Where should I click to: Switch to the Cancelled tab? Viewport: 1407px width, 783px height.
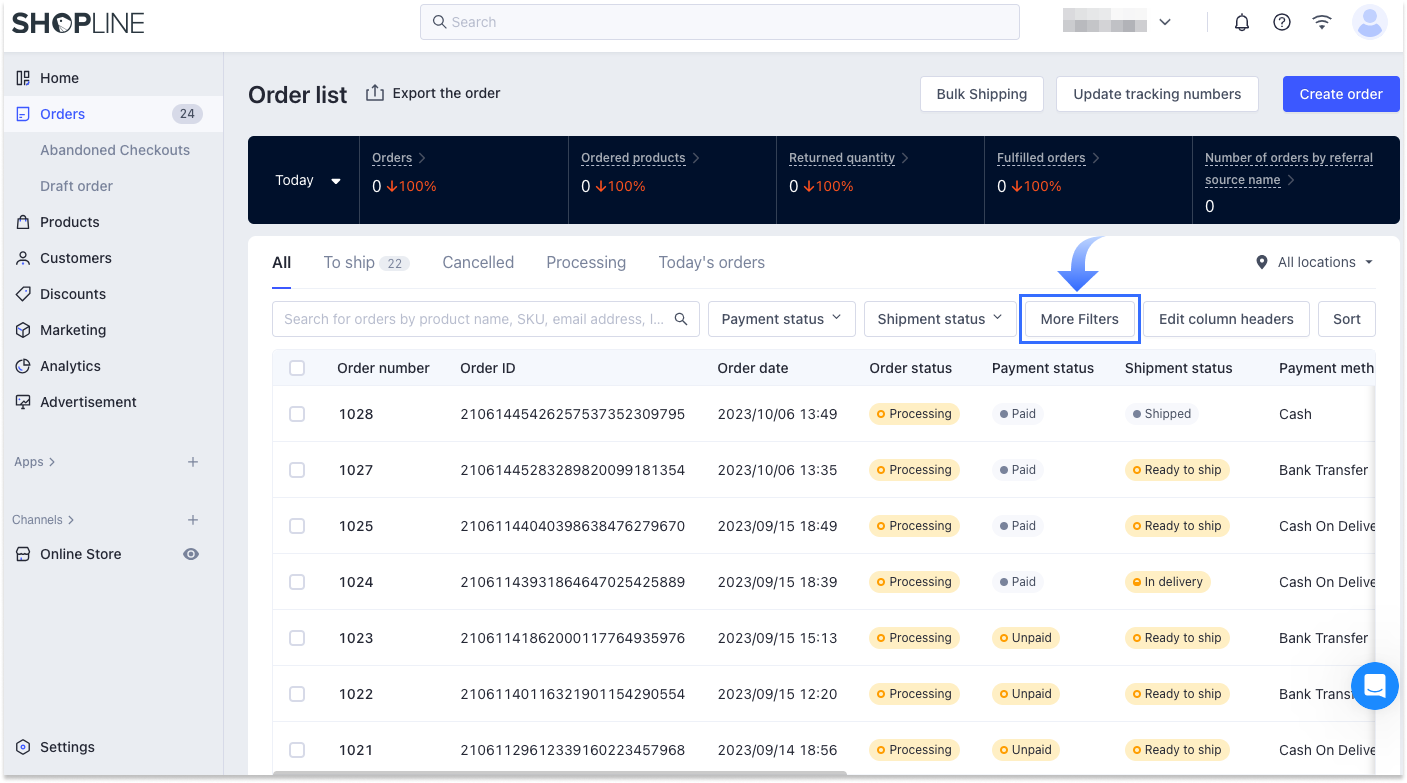click(x=478, y=263)
